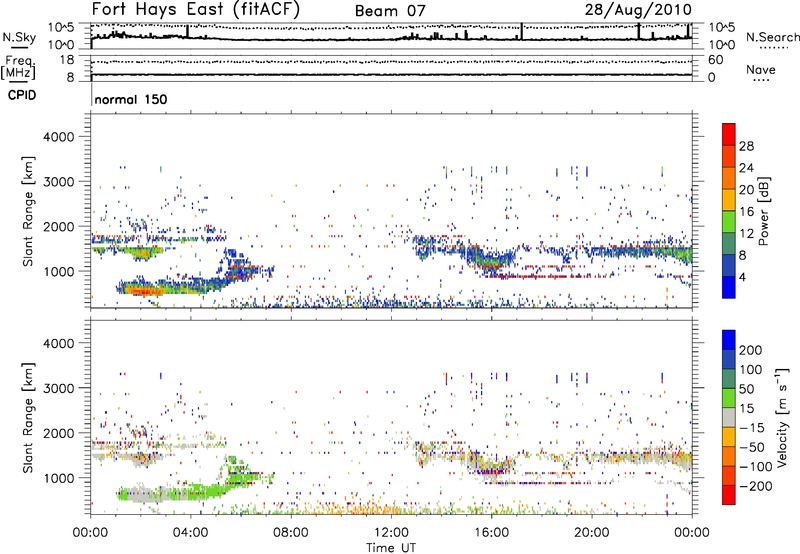Image resolution: width=800 pixels, height=554 pixels.
Task: Click the red top segment of Power colorbar
Action: [x=729, y=134]
